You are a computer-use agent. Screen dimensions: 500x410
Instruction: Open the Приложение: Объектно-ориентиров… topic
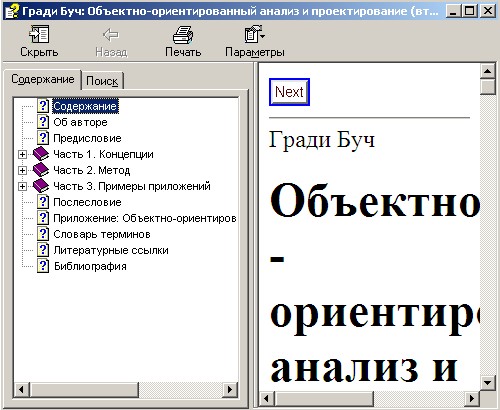click(145, 218)
